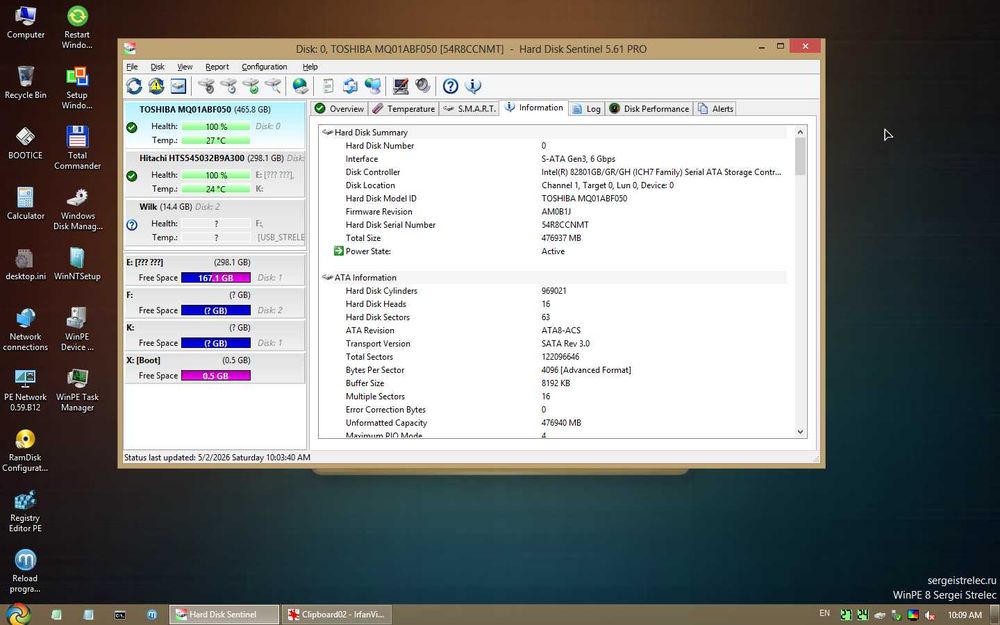Click the 27 temperature tray icon
The height and width of the screenshot is (625, 1000).
tap(846, 615)
